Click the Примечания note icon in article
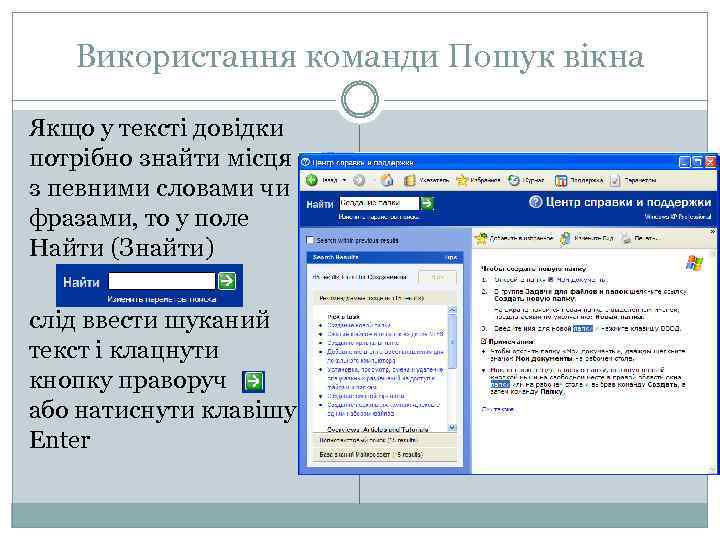Image resolution: width=720 pixels, height=540 pixels. coord(484,342)
